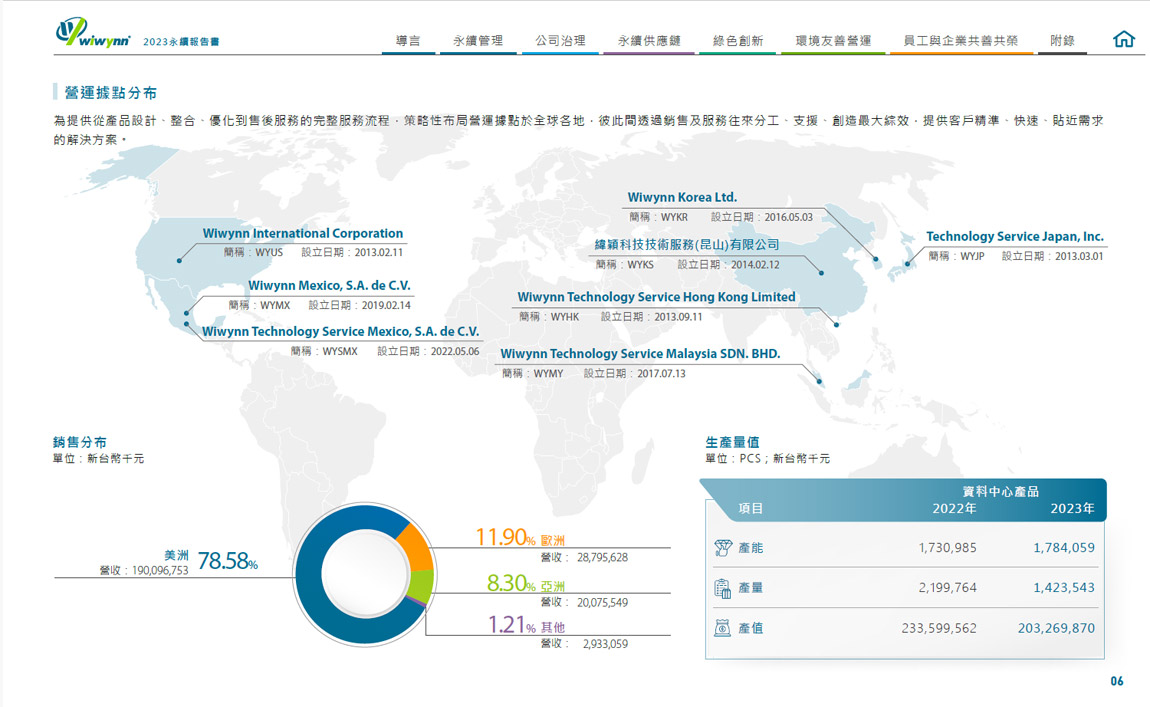This screenshot has width=1150, height=707.
Task: Click the Malaysia map location dot
Action: coord(820,380)
